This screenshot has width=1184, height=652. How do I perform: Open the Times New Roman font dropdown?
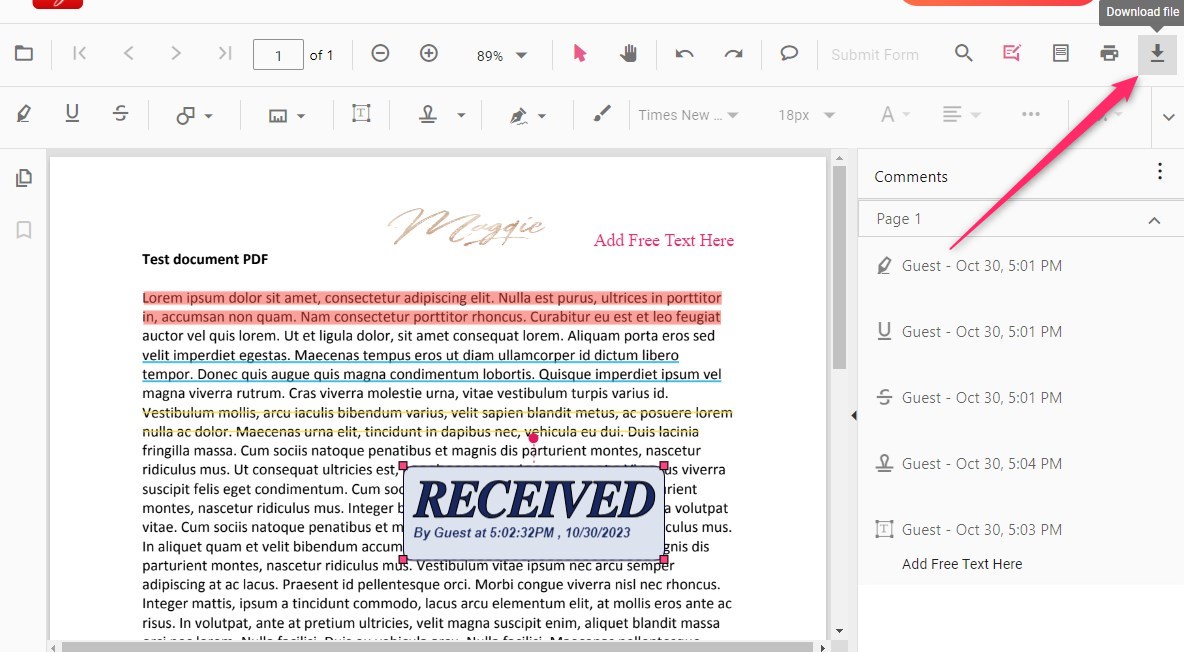pyautogui.click(x=688, y=114)
